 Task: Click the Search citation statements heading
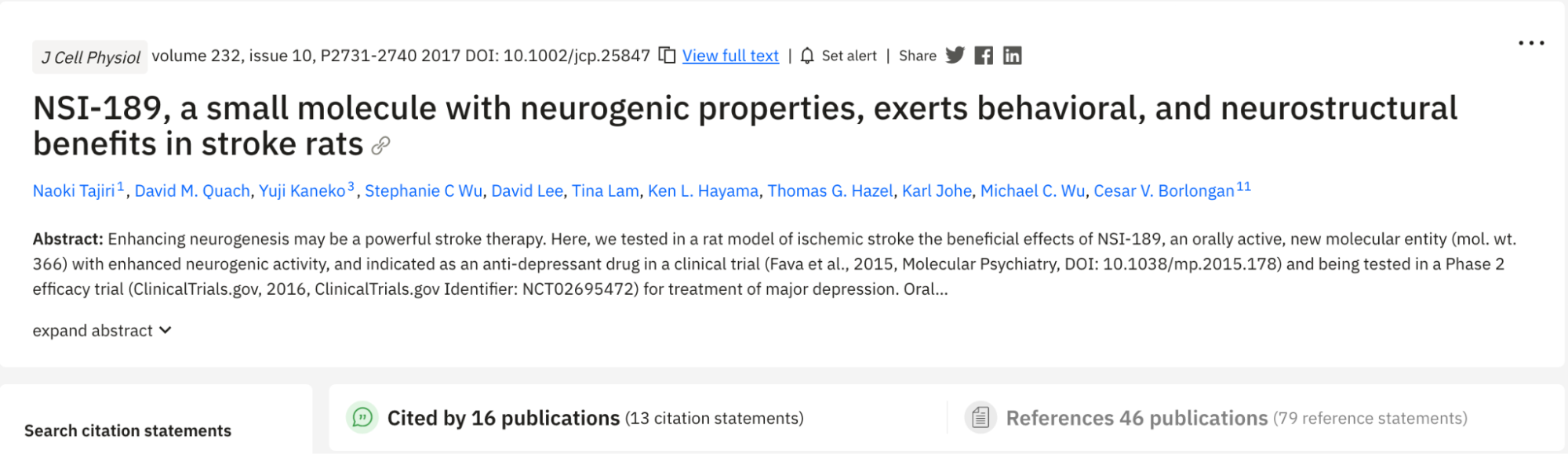pyautogui.click(x=128, y=430)
